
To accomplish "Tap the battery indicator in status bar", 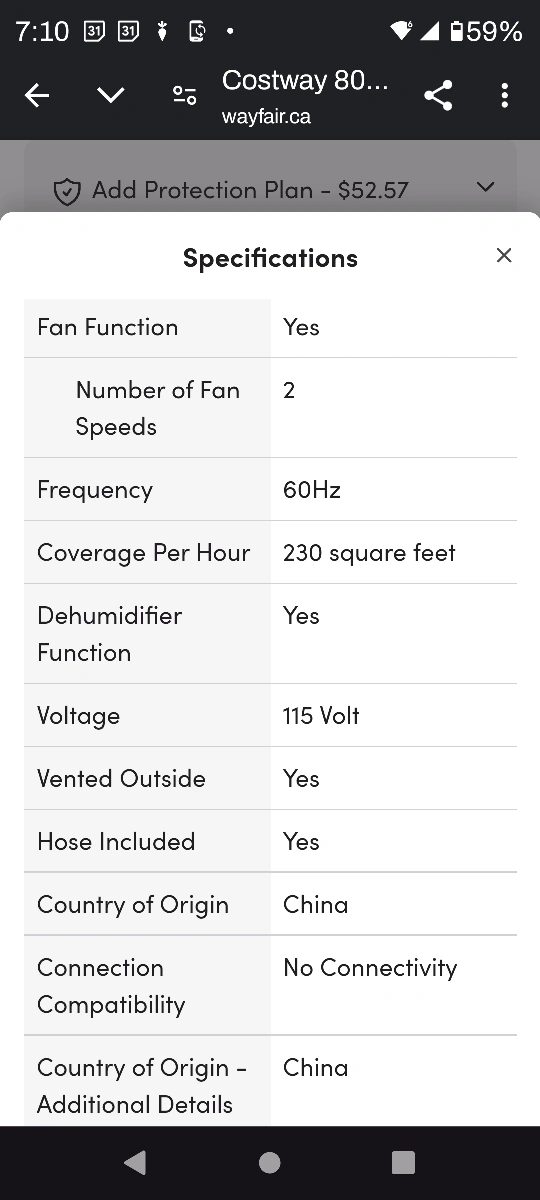I will (487, 32).
